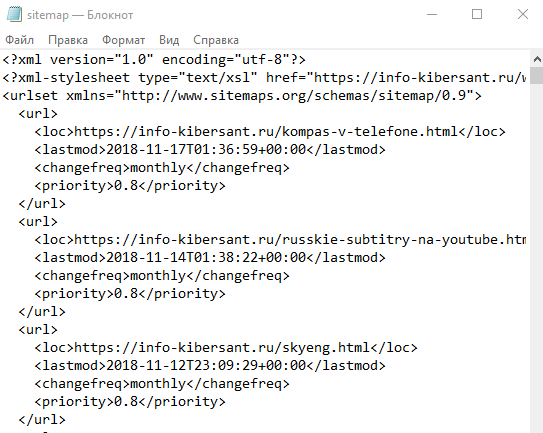Open the Формат menu
The height and width of the screenshot is (433, 543).
[x=124, y=40]
